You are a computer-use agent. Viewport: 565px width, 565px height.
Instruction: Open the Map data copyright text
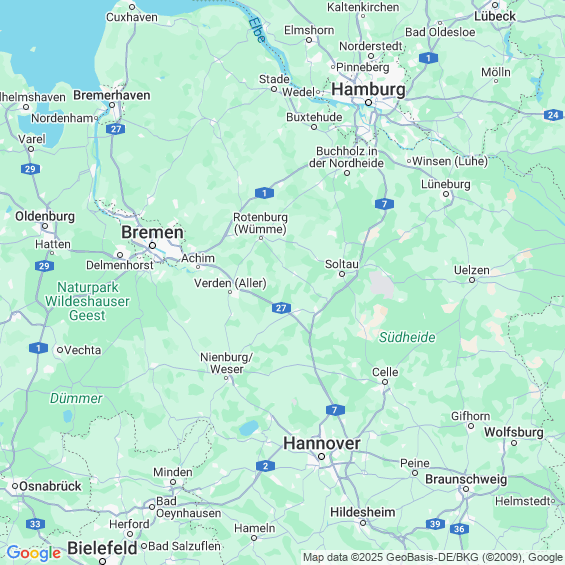(x=433, y=557)
